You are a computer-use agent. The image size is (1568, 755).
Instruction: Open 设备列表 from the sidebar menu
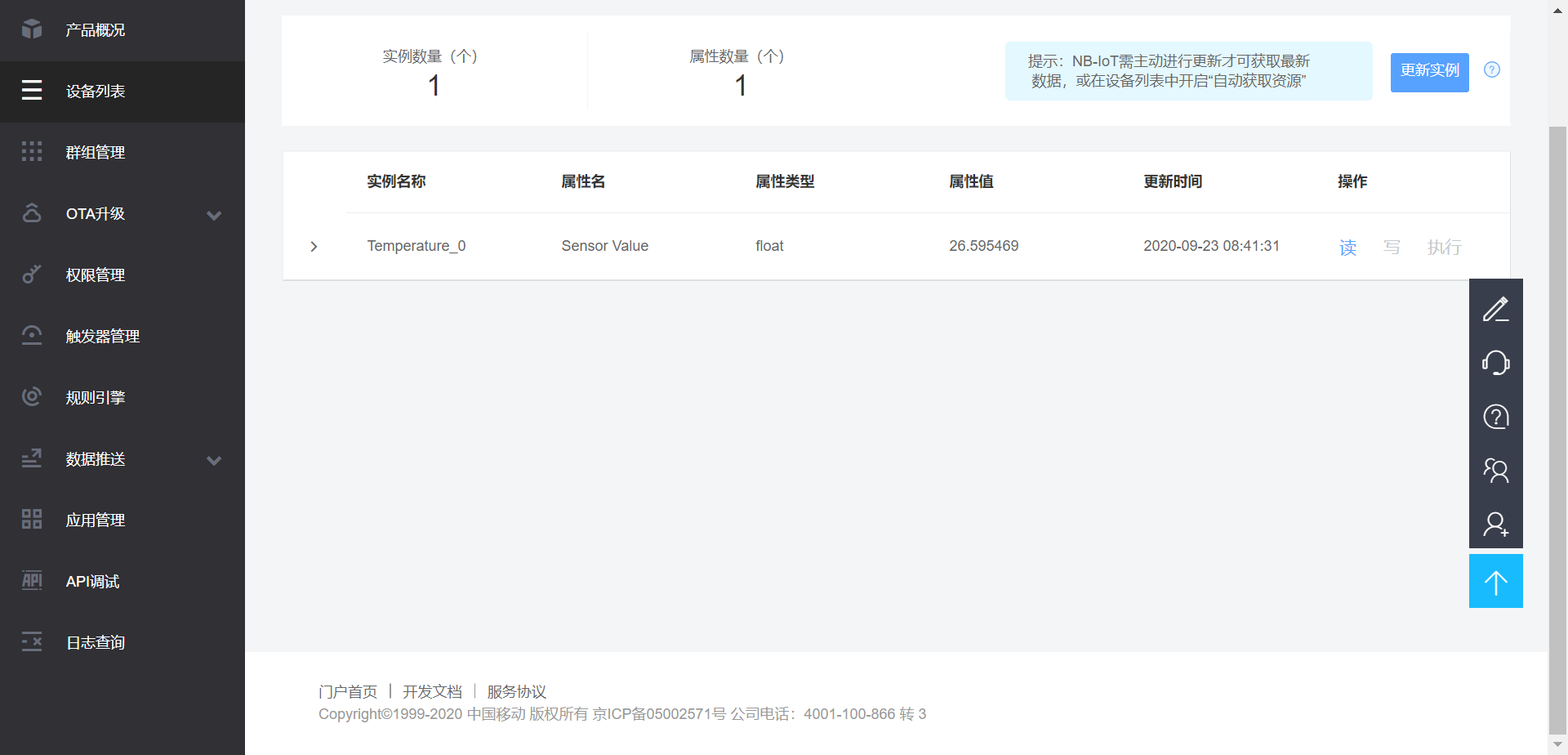[x=32, y=91]
